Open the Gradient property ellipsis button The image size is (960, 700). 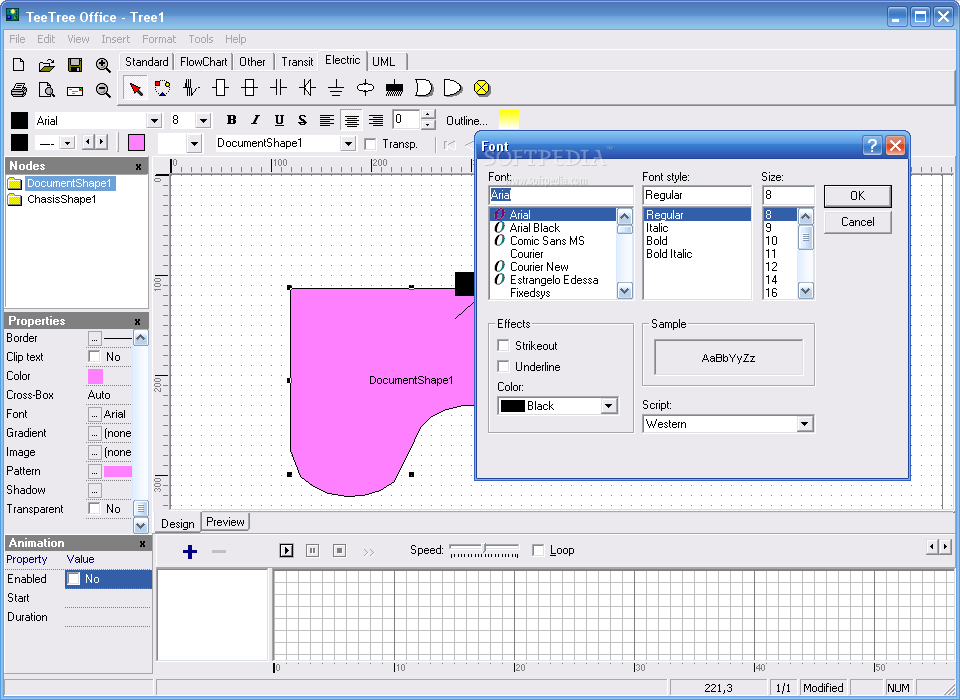94,434
